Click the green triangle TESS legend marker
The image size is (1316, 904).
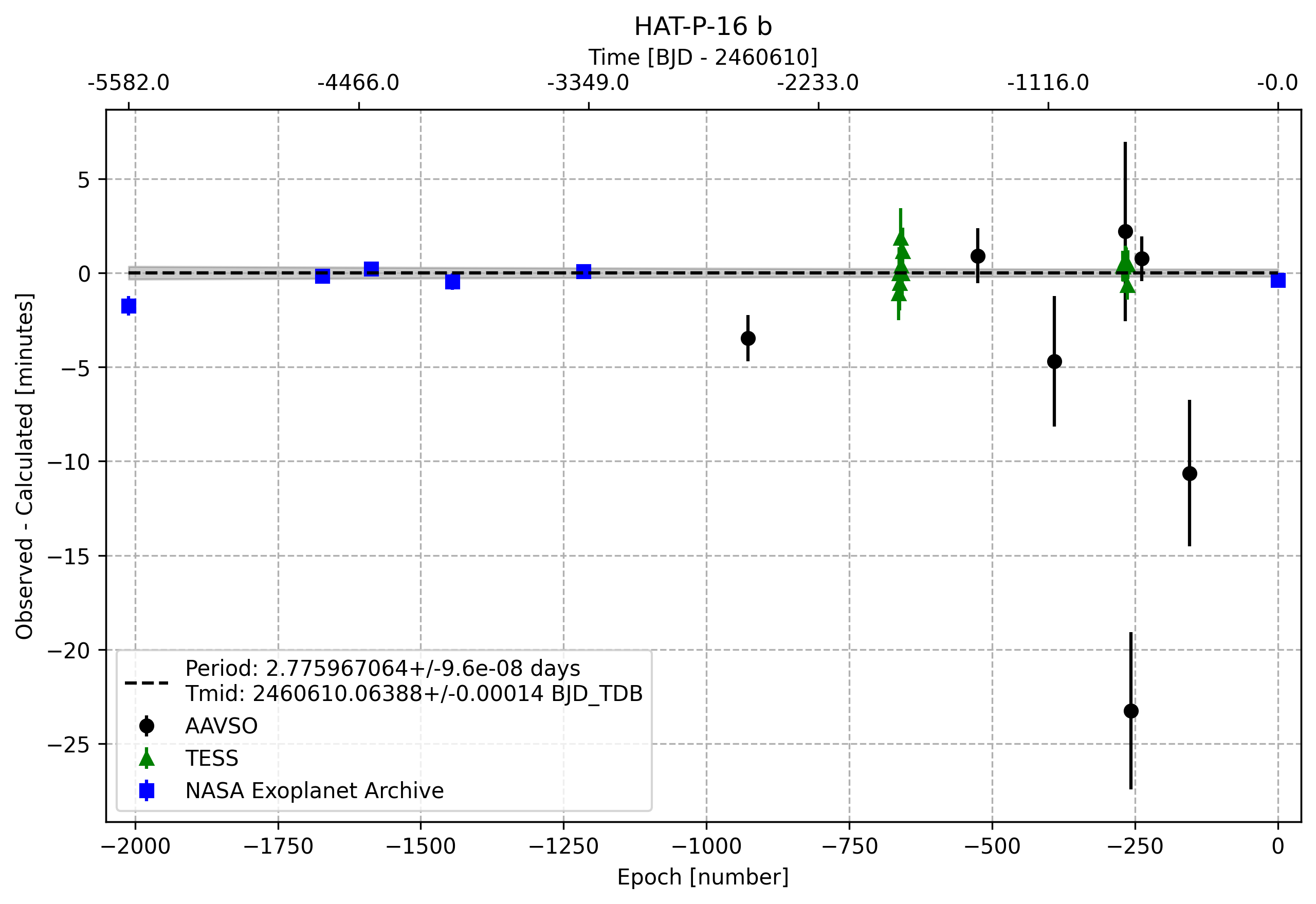147,759
